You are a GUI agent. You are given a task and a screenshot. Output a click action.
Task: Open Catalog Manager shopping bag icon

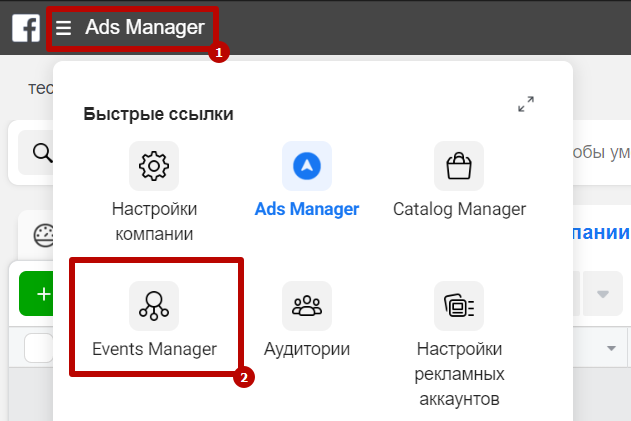pos(459,166)
